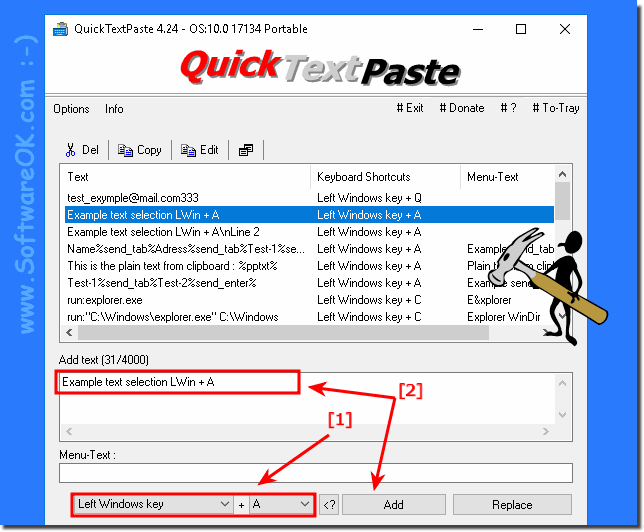Click the Keyboard Shortcuts column header
The image size is (644, 532).
[x=385, y=177]
